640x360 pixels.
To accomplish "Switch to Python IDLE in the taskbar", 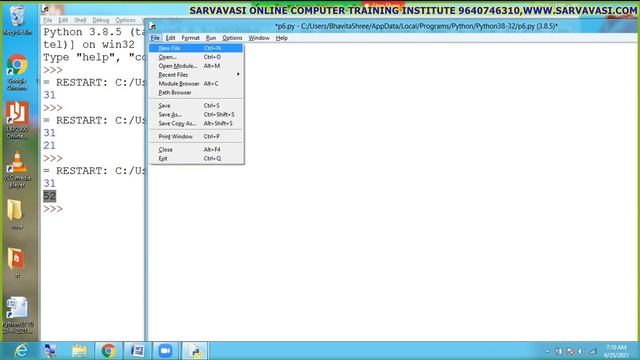I will coord(195,351).
